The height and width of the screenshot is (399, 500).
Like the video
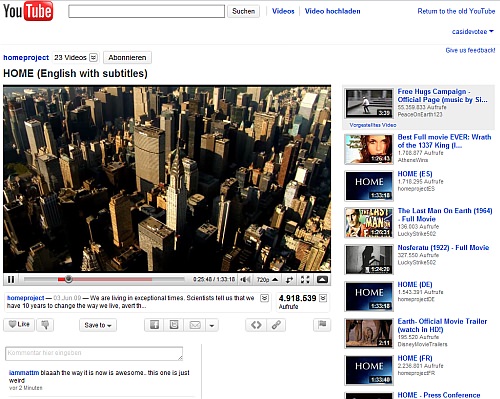click(19, 324)
